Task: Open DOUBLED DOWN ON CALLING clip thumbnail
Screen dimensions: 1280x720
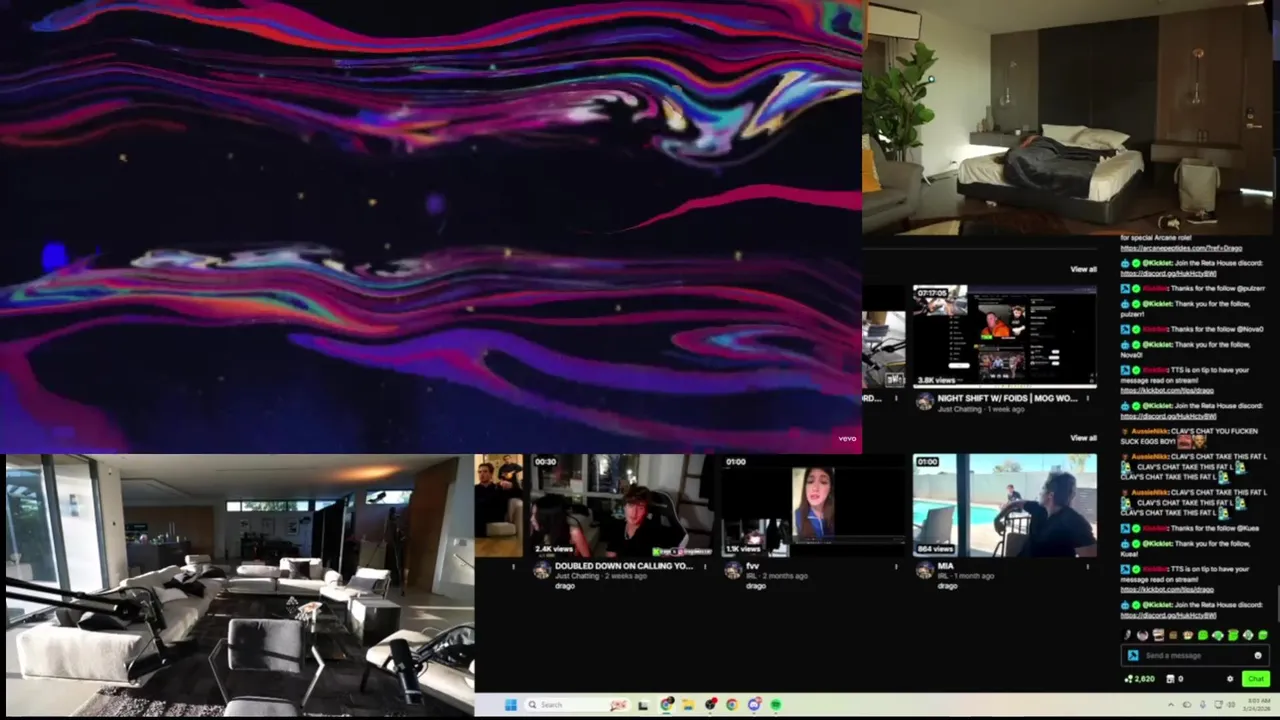Action: pyautogui.click(x=621, y=506)
